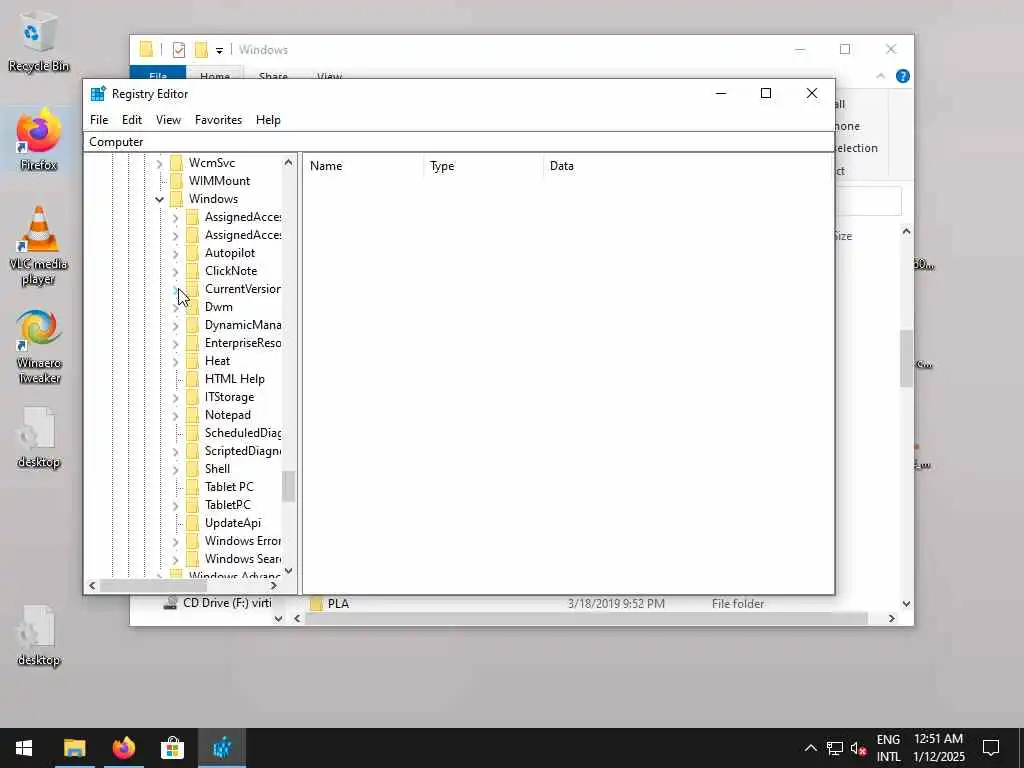Open the Edit menu in Registry Editor
The image size is (1024, 768).
coord(132,120)
